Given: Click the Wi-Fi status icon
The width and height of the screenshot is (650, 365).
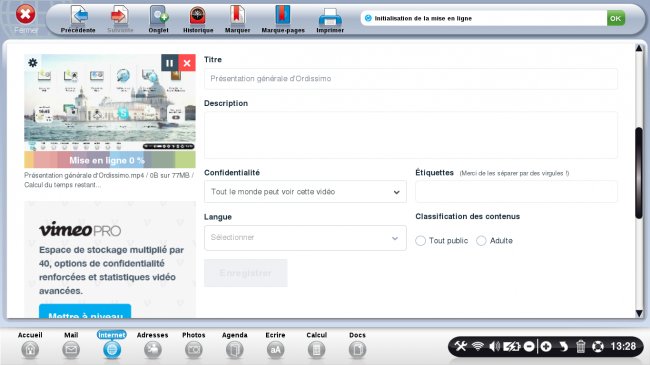Looking at the screenshot, I should (x=478, y=346).
